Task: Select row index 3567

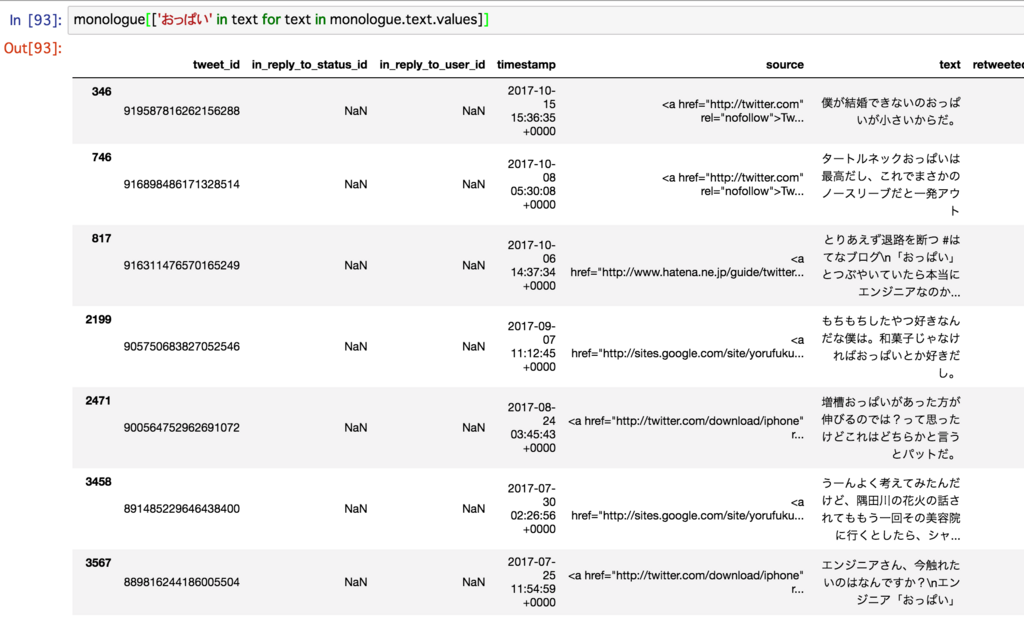Action: coord(98,563)
